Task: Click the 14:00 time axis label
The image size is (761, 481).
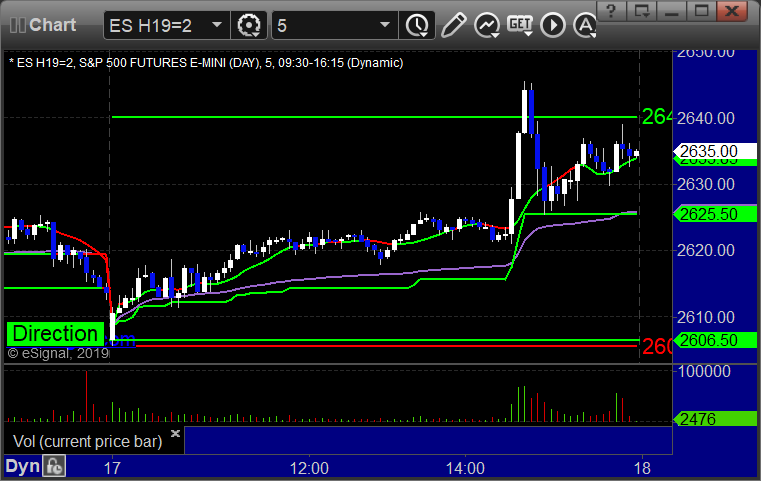Action: (x=465, y=468)
